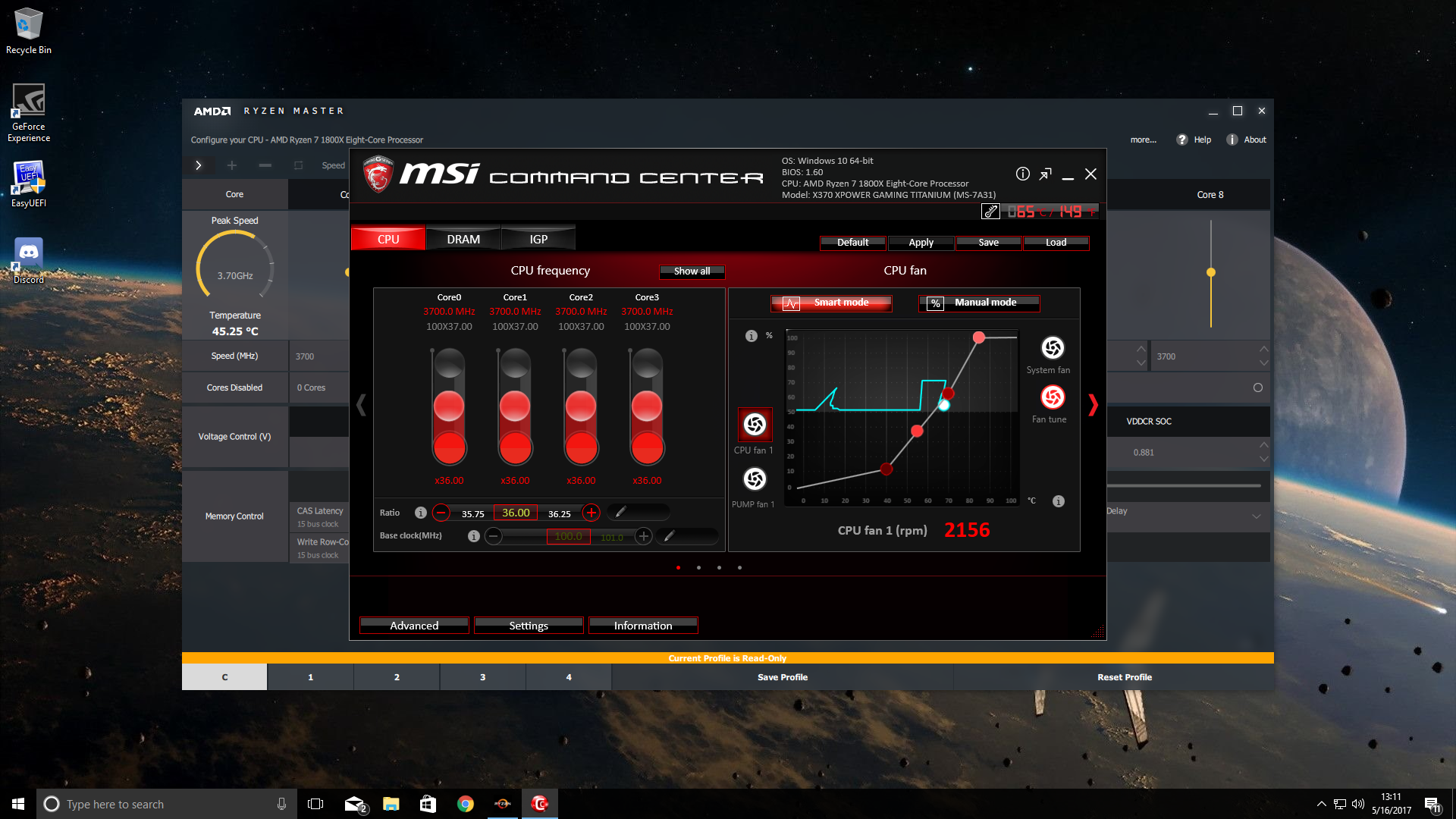Open the Ryzen Master Help icon

[1181, 140]
